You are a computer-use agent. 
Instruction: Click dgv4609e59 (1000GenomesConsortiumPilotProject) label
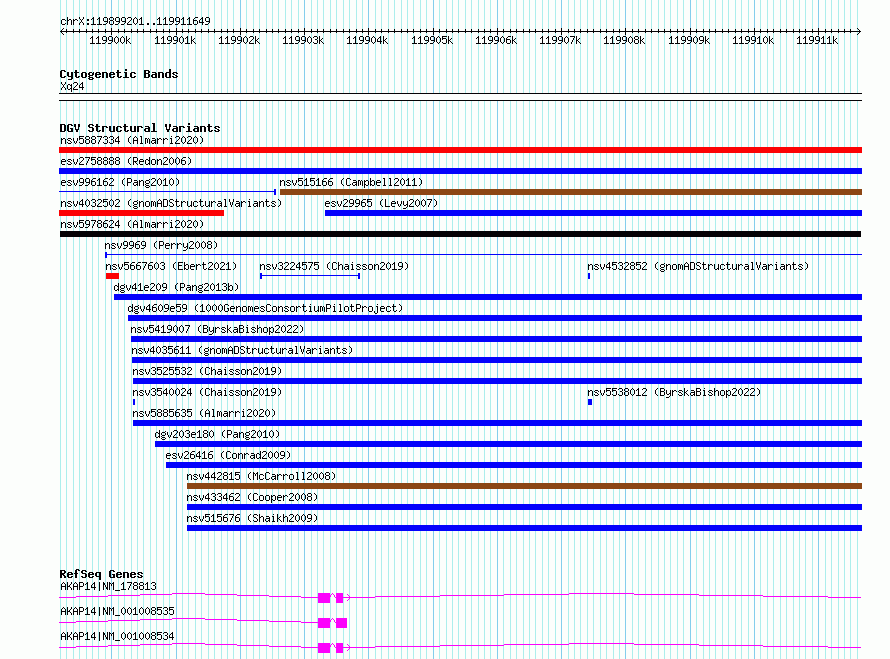tap(265, 308)
